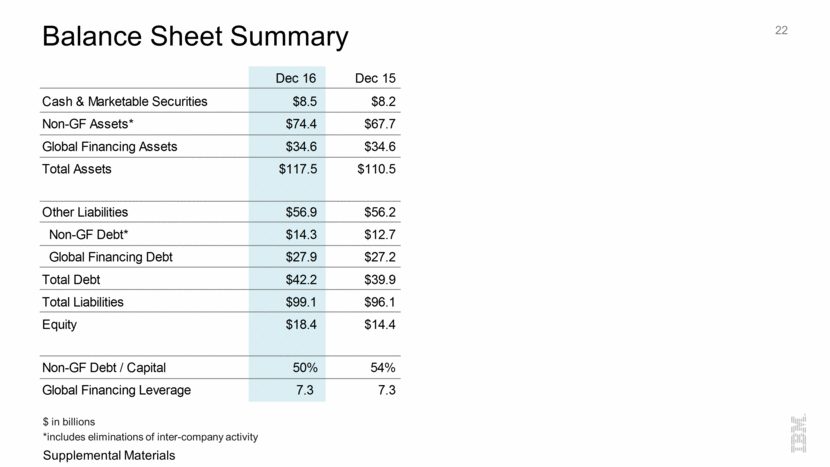The height and width of the screenshot is (467, 830).
Task: Select the Total Liabilities row label
Action: click(x=88, y=302)
